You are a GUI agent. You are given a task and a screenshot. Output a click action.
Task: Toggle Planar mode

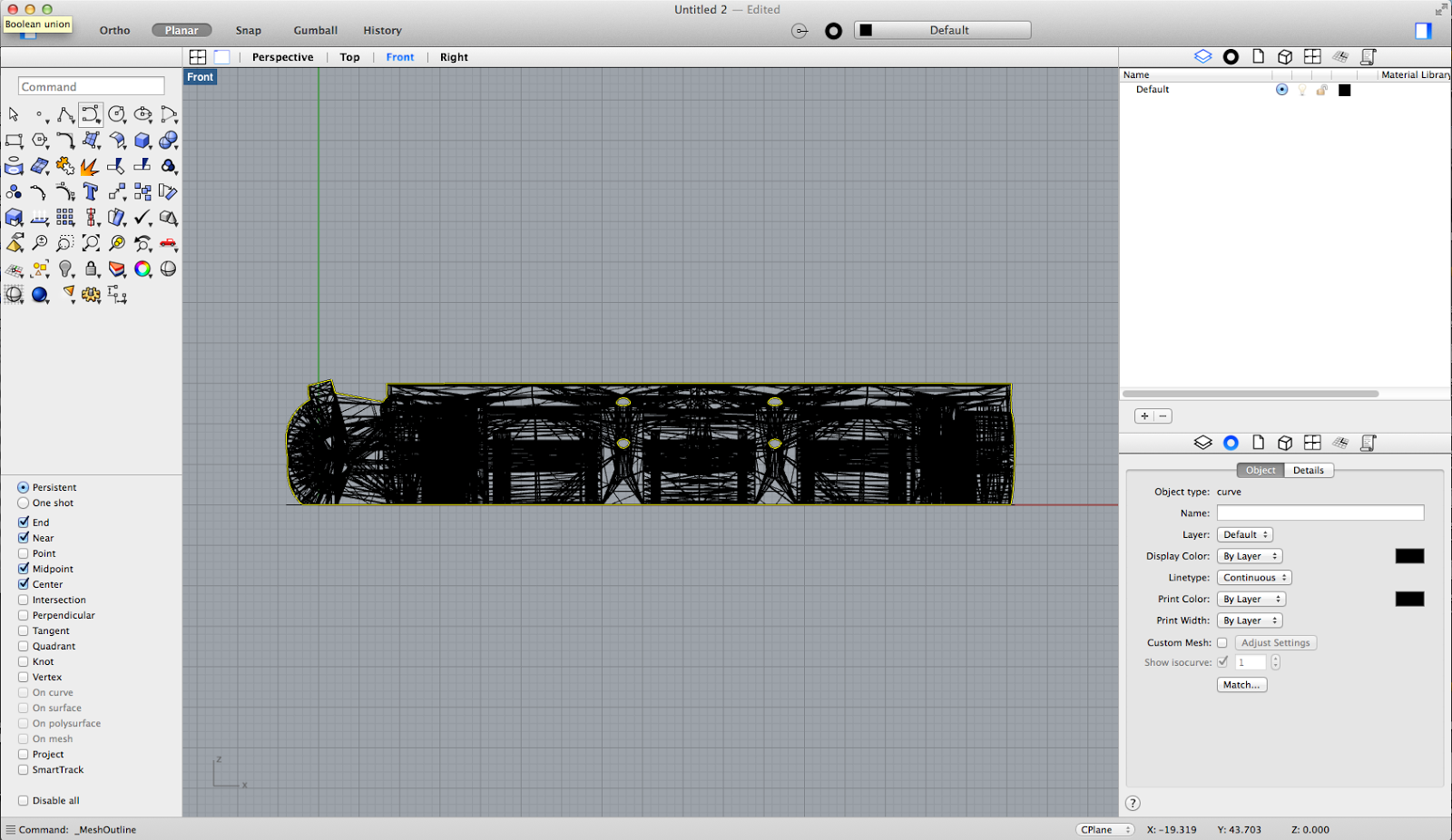[x=181, y=30]
